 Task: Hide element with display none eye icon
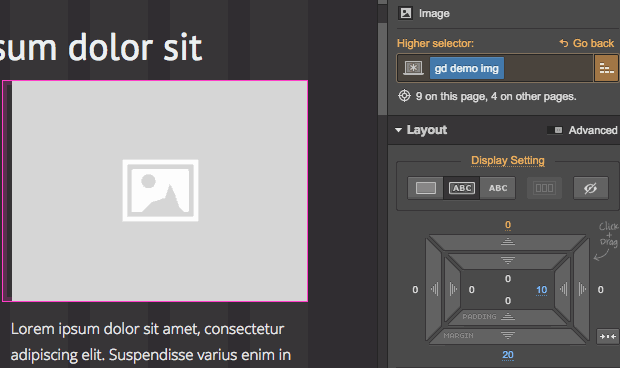591,188
